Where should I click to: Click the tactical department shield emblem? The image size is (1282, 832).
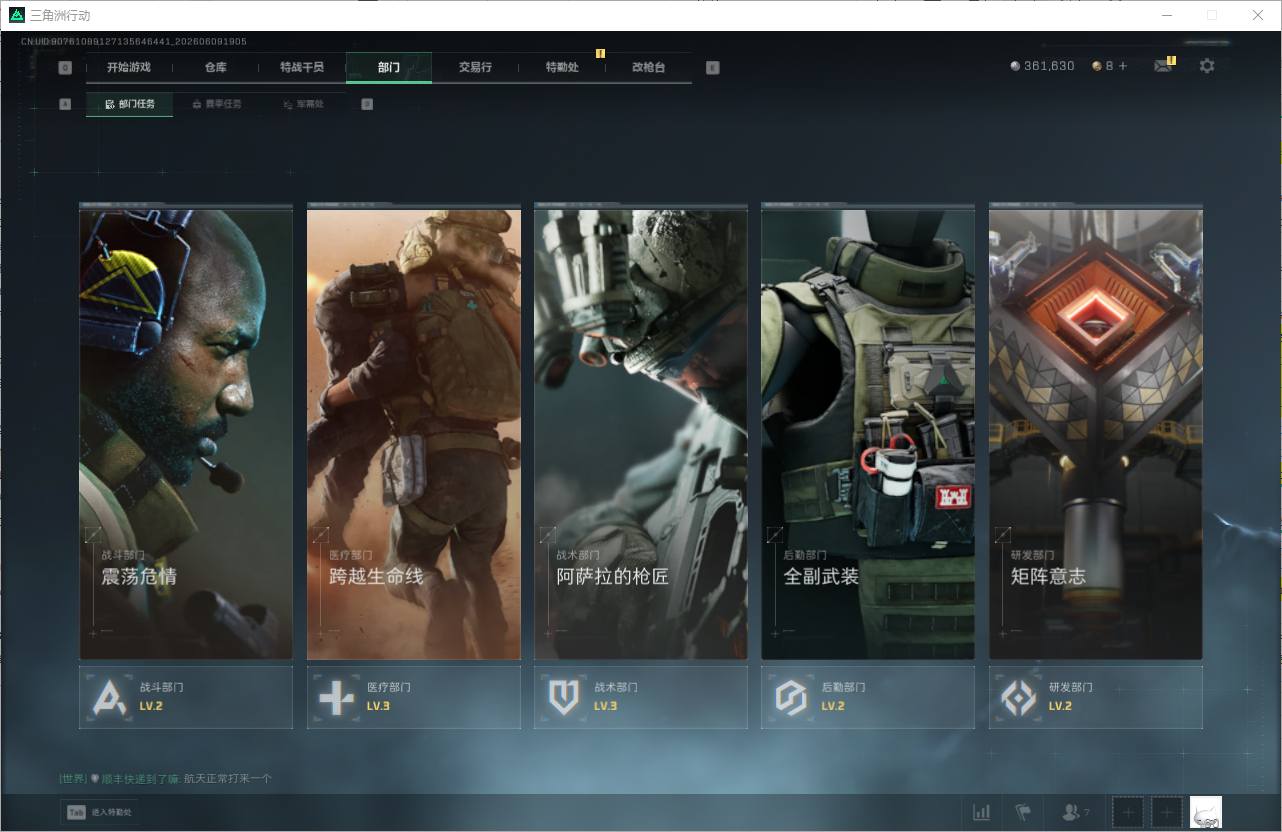(564, 697)
